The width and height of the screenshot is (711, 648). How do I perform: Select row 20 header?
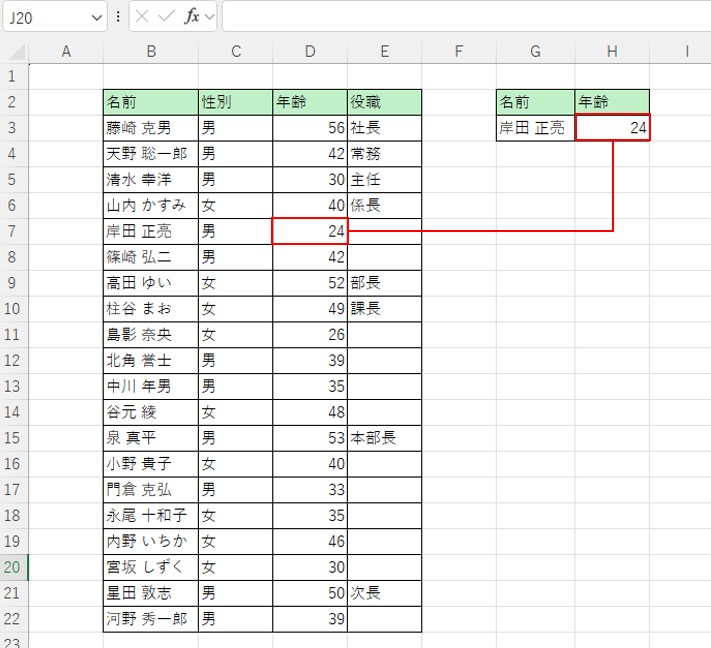coord(12,567)
